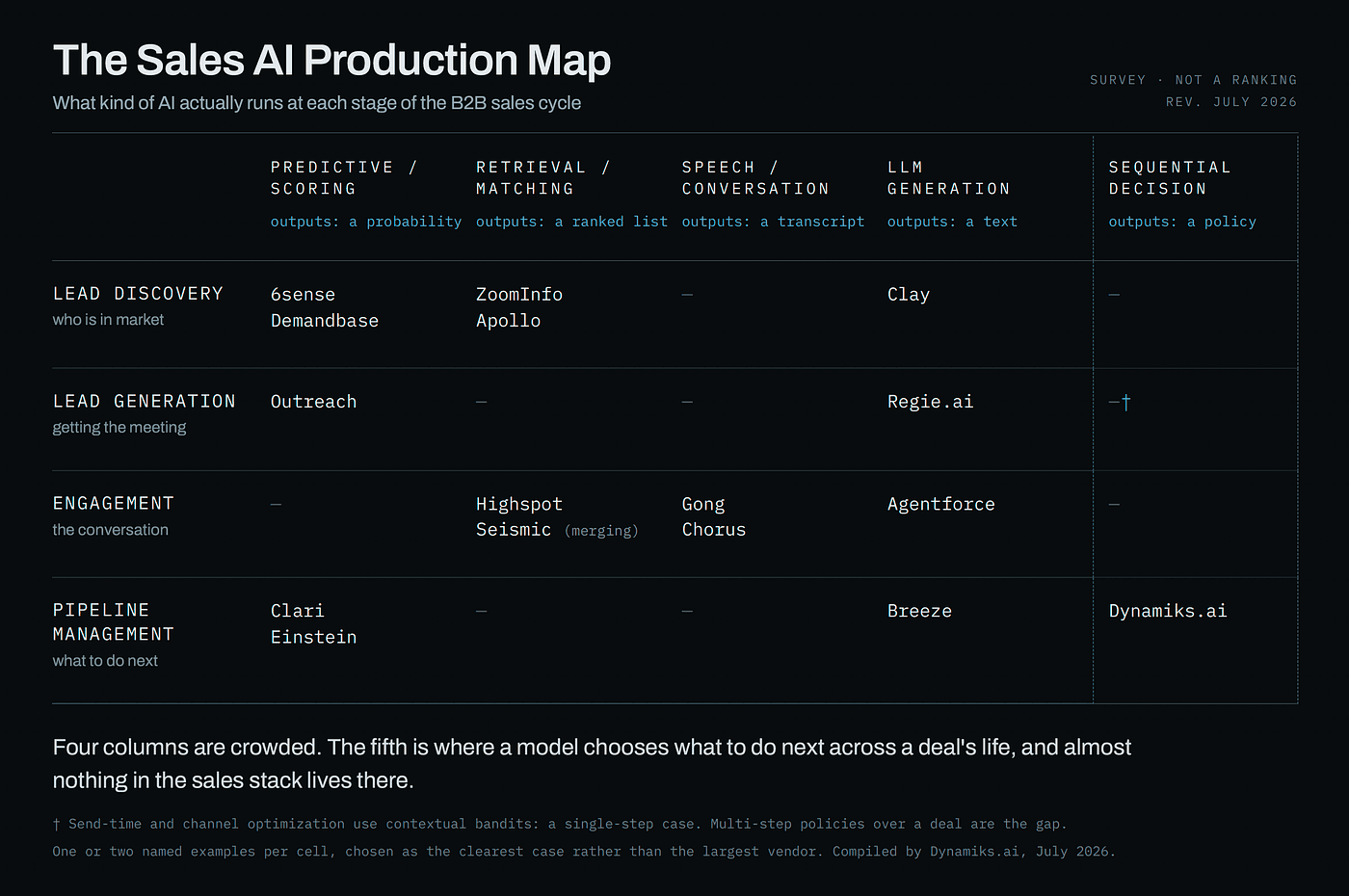Click Outreach in the Lead Generation row
Viewport: 1349px width, 896px height.
[x=313, y=402]
